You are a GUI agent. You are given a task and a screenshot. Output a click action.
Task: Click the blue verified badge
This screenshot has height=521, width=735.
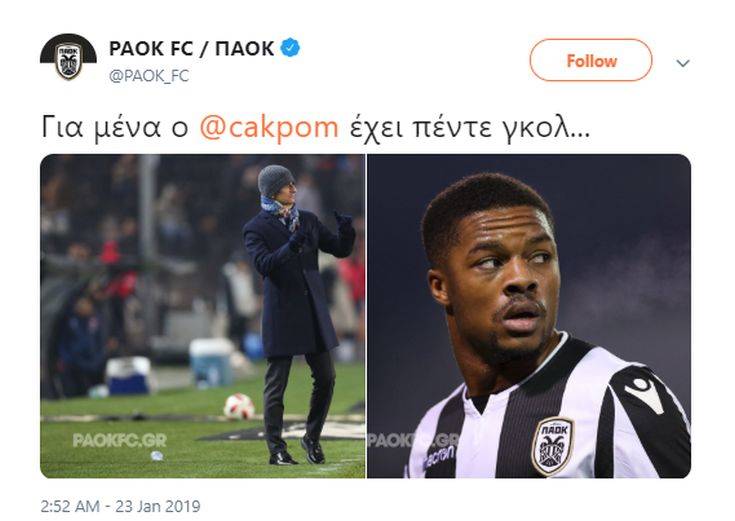290,47
